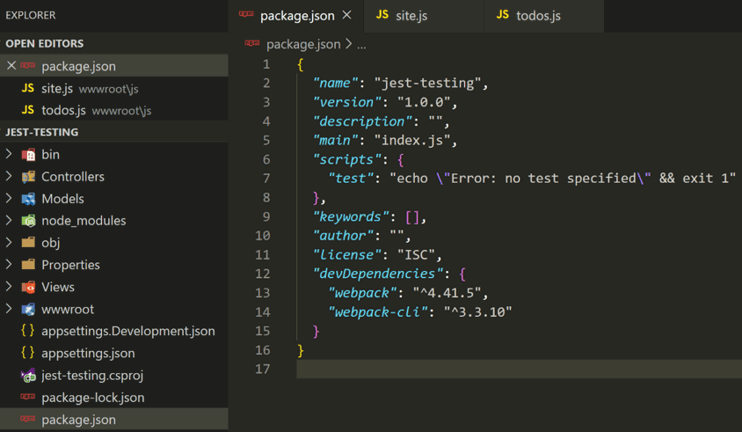742x432 pixels.
Task: Click the EXPLORER panel title
Action: [x=31, y=15]
